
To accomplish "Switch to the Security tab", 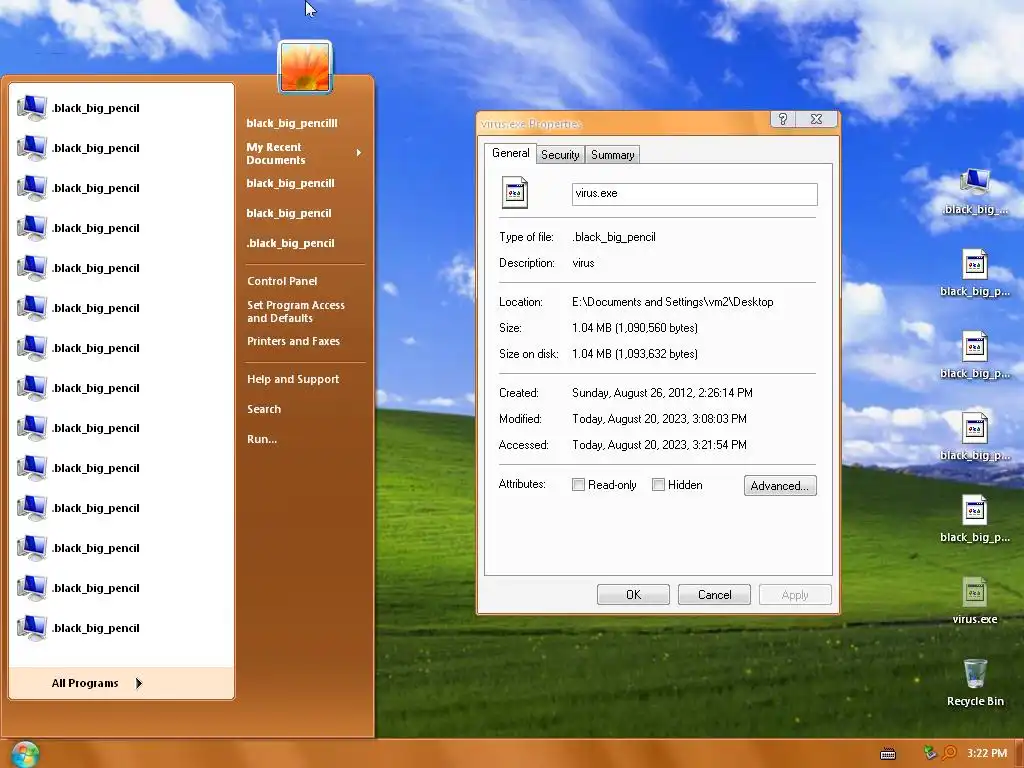I will (560, 155).
